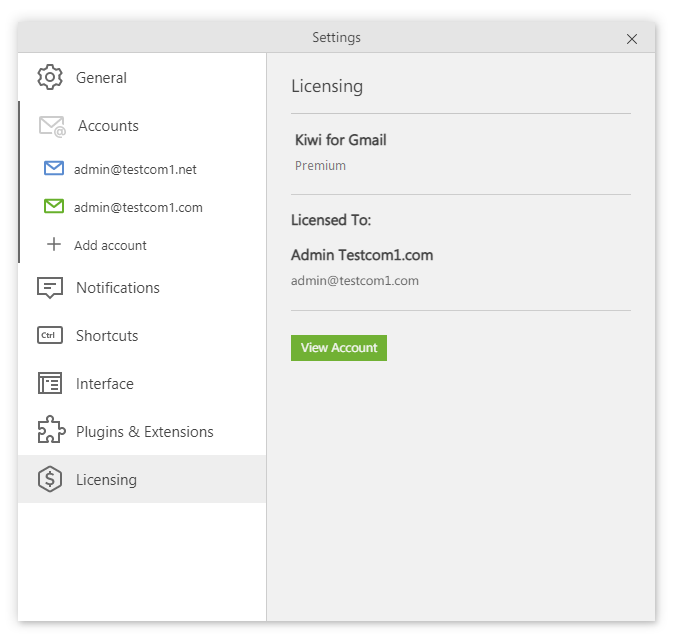Image resolution: width=674 pixels, height=644 pixels.
Task: Click the Ctrl key Shortcuts icon
Action: click(50, 336)
